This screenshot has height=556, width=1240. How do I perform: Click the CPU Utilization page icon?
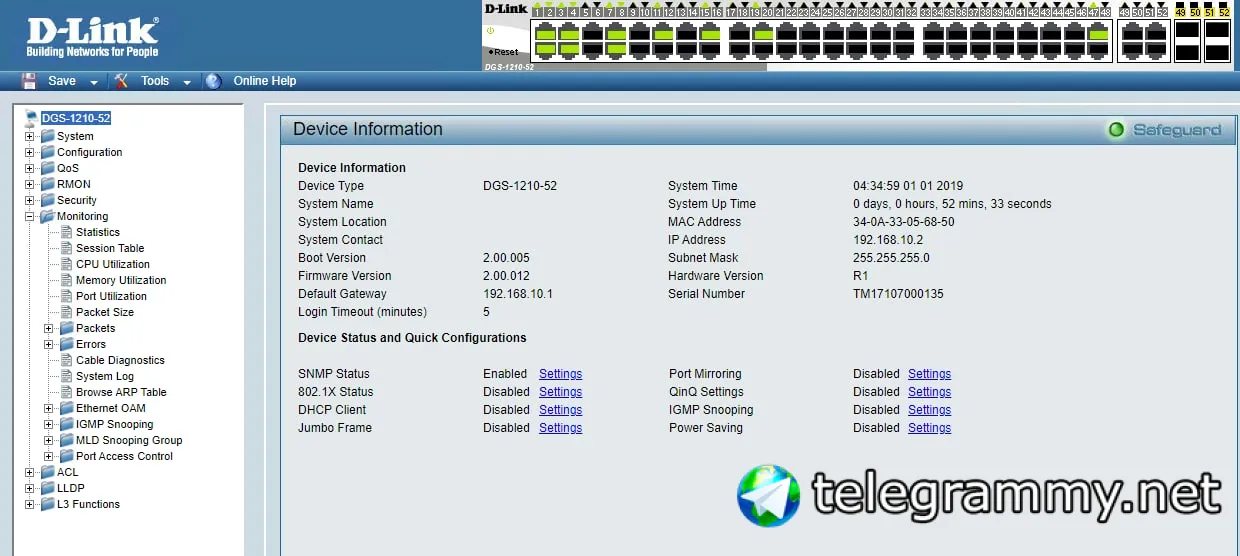tap(67, 264)
